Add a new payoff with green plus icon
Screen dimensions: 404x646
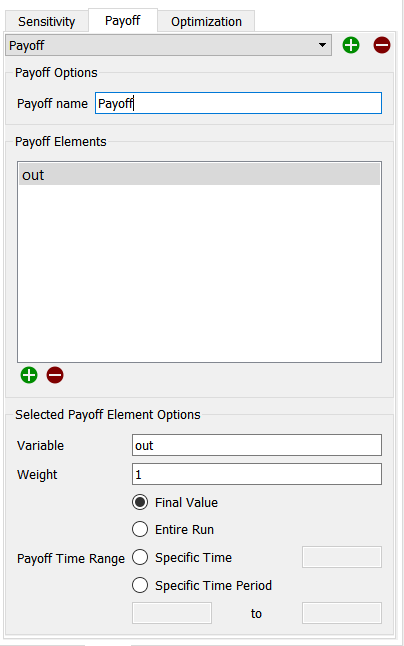point(351,45)
